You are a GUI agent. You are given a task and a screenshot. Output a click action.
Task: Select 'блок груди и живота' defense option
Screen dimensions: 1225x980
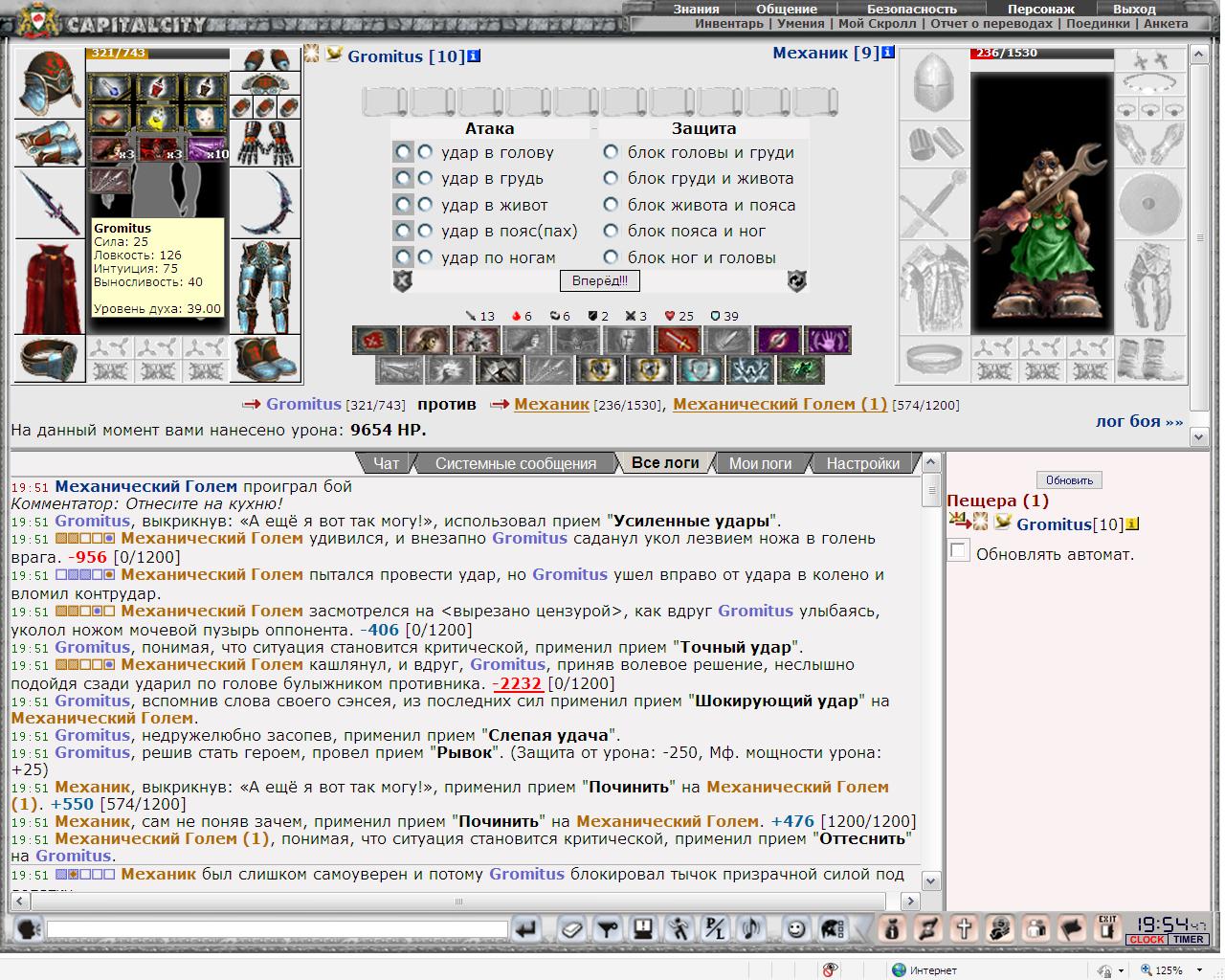(x=611, y=178)
